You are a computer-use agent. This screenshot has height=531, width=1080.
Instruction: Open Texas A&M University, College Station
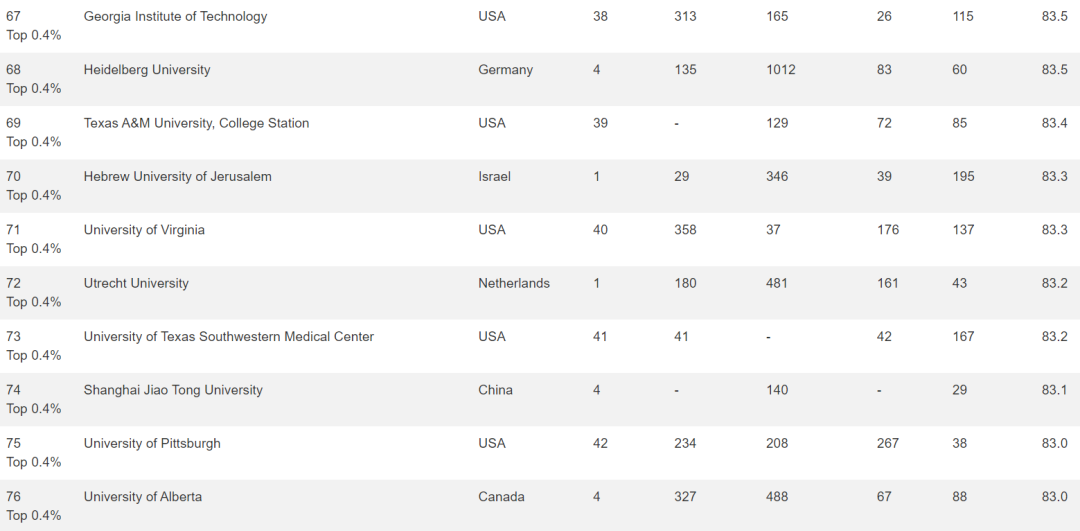pyautogui.click(x=196, y=123)
